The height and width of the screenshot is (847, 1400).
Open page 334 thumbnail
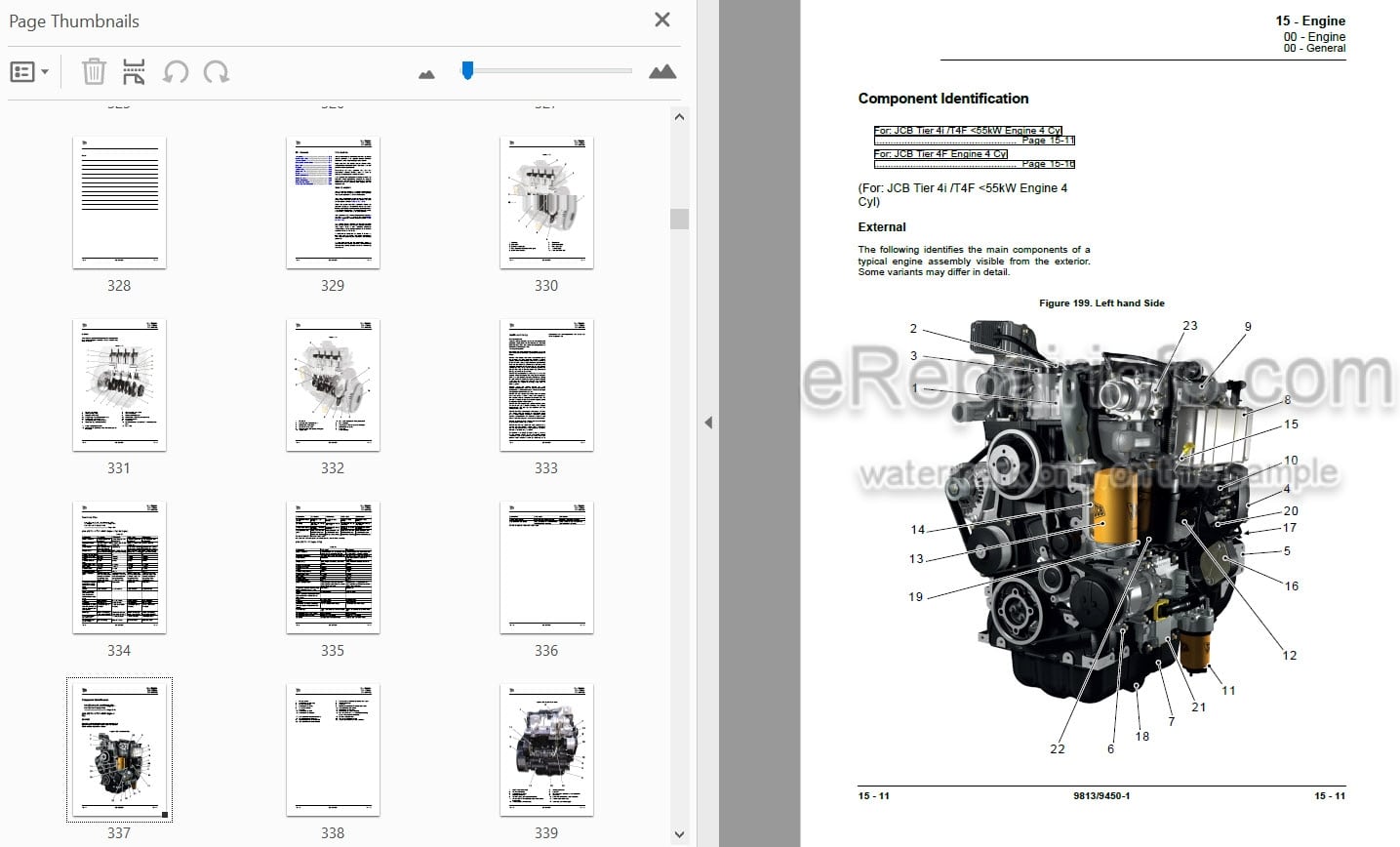coord(119,567)
